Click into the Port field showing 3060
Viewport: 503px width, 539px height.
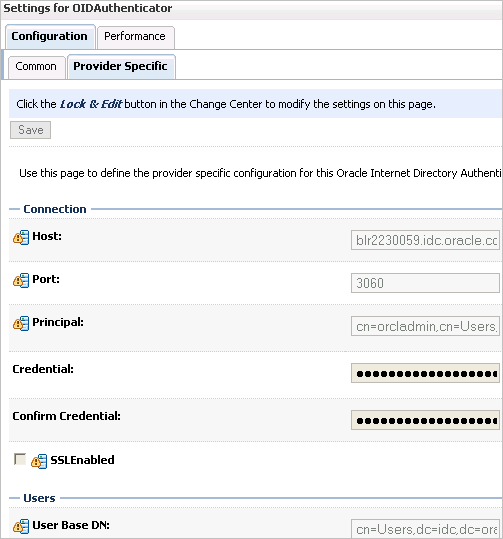click(x=425, y=283)
